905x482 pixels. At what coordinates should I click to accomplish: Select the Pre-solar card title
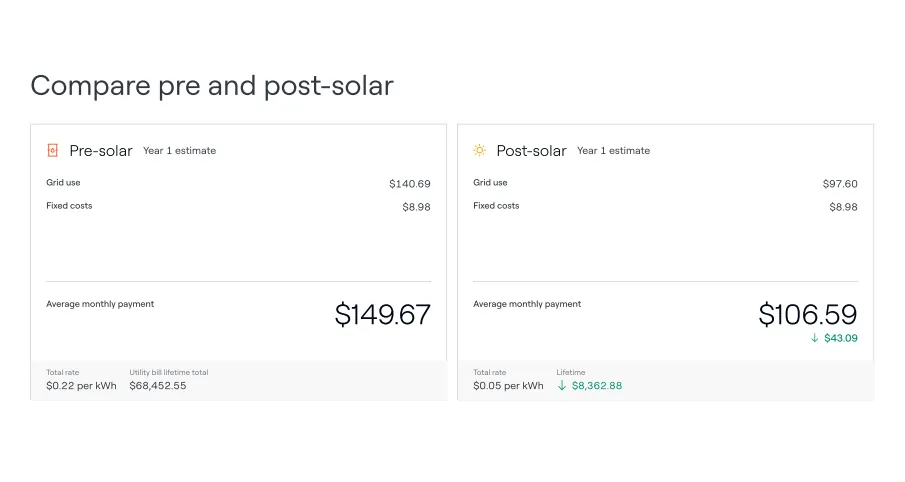100,151
